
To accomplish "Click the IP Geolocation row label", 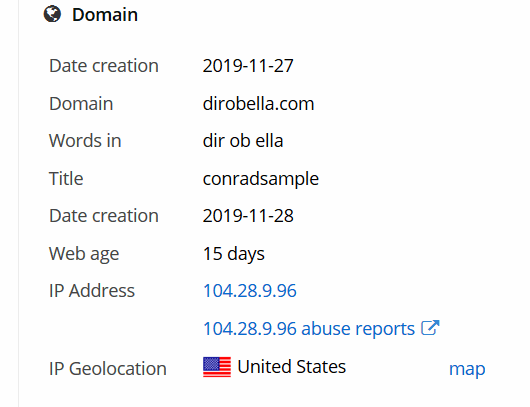I will click(108, 368).
